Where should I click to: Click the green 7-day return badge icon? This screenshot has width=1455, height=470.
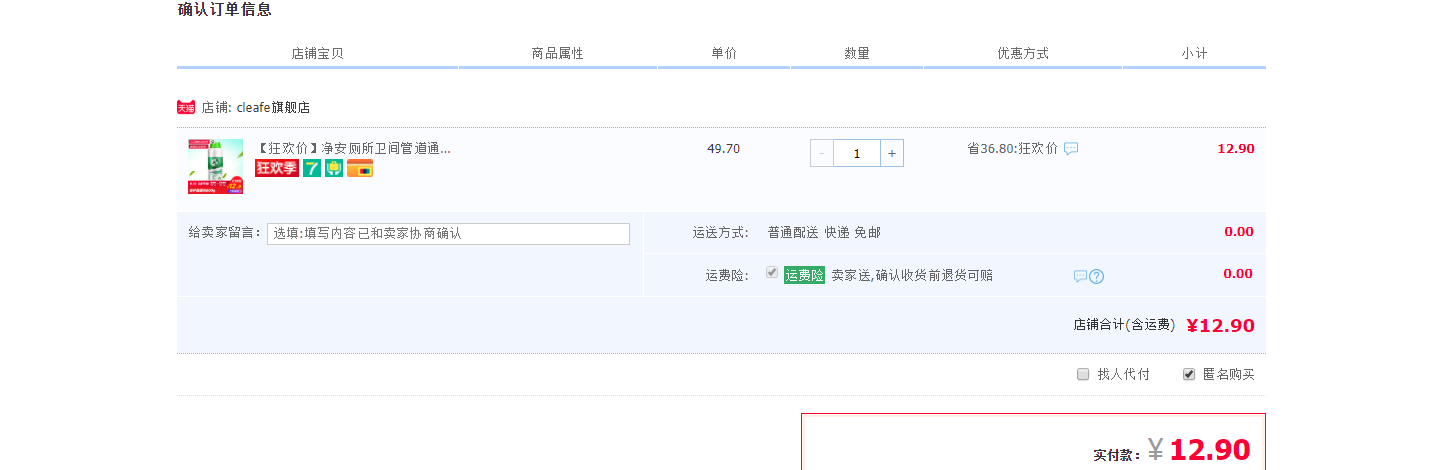(312, 168)
